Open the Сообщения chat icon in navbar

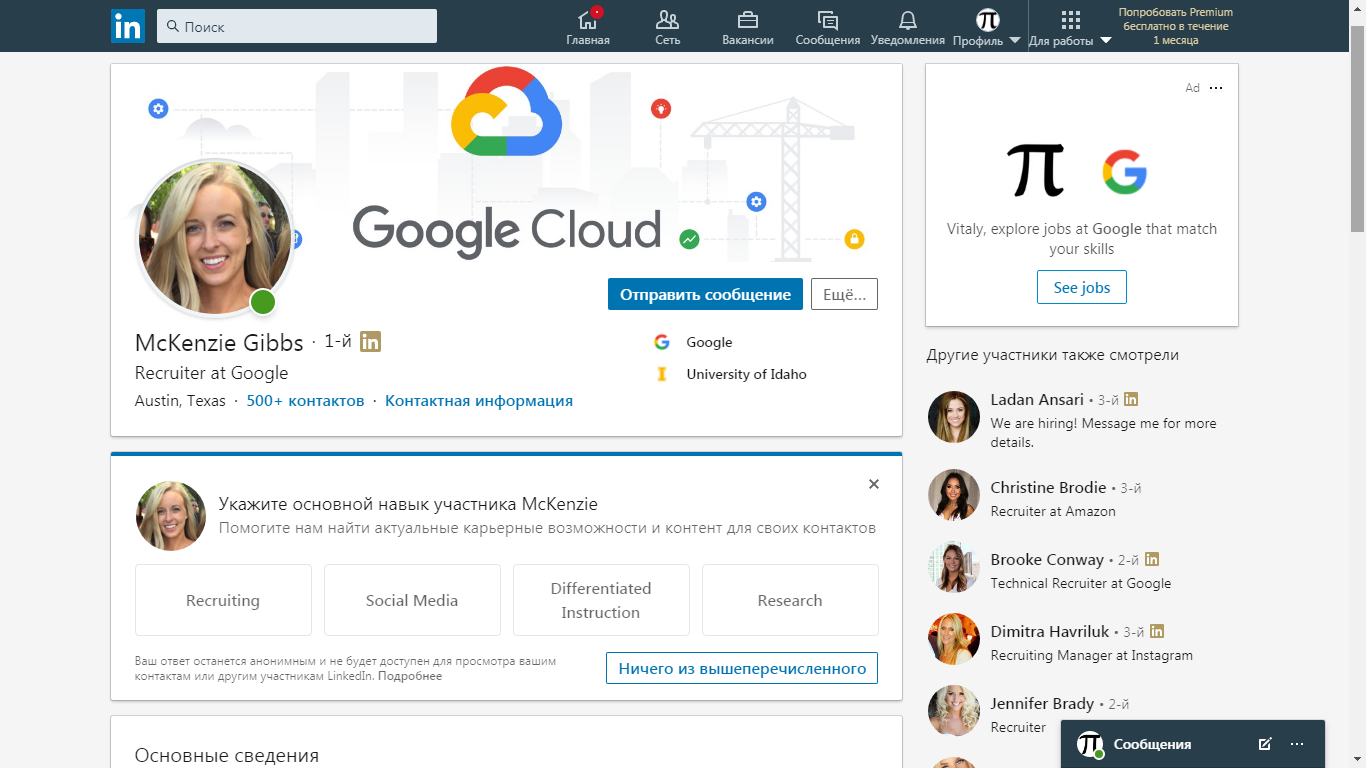[827, 20]
